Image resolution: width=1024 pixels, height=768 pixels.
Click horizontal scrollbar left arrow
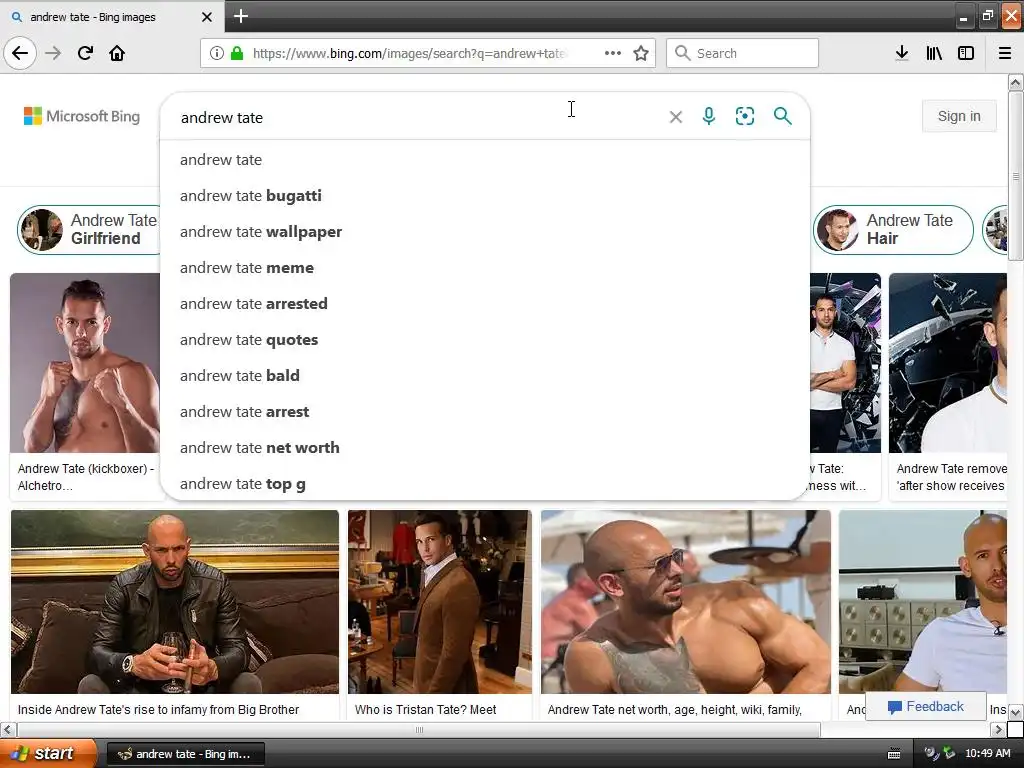8,729
